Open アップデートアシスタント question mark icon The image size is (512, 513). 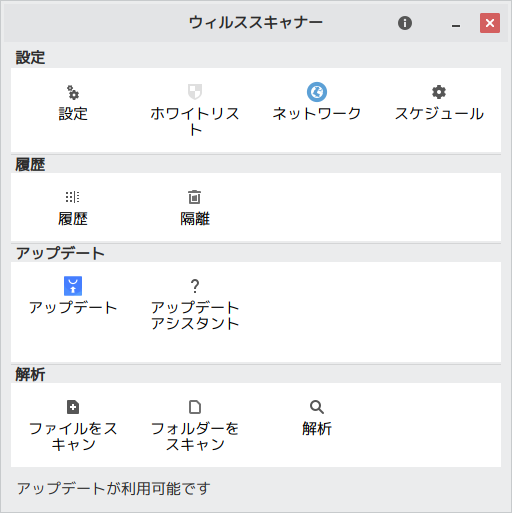pyautogui.click(x=195, y=286)
